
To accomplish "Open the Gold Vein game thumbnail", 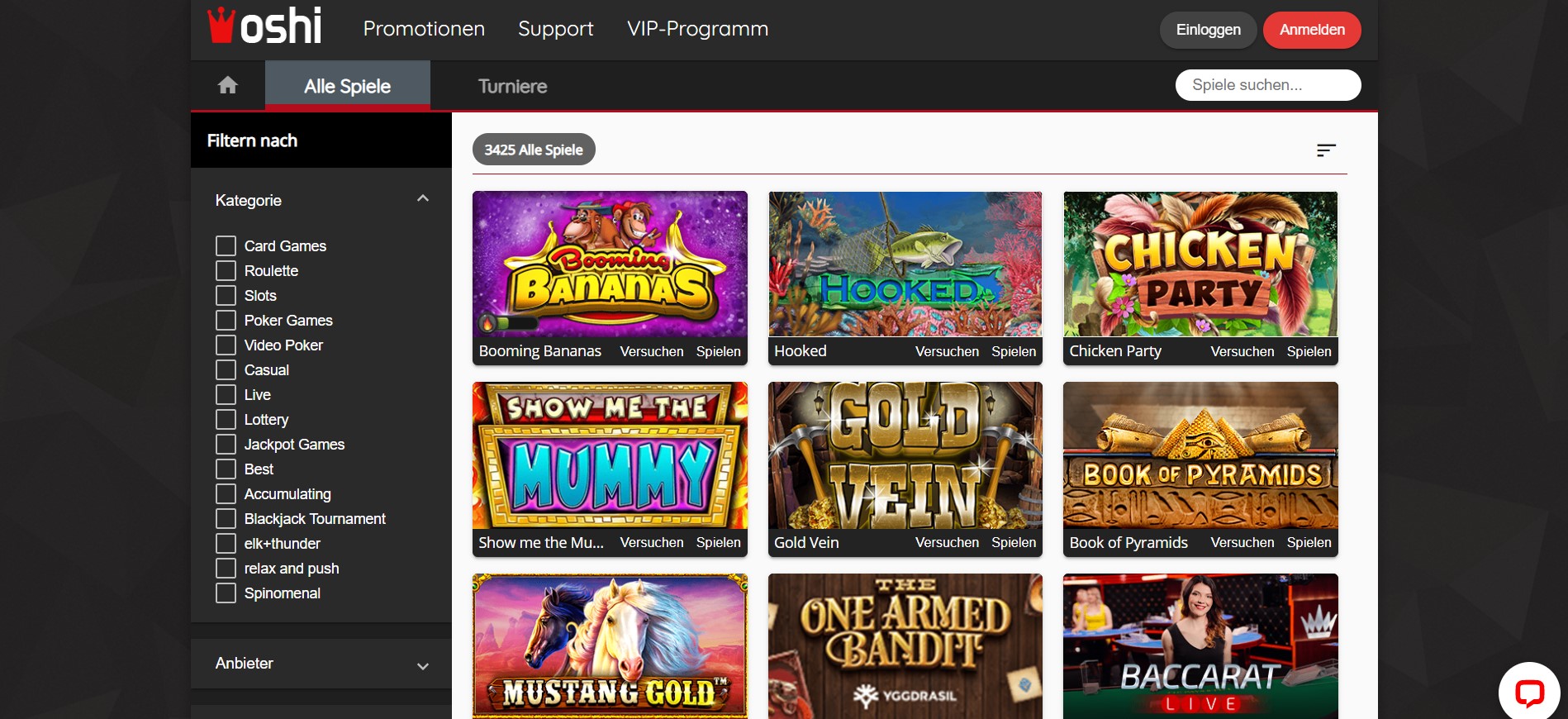I will 905,455.
